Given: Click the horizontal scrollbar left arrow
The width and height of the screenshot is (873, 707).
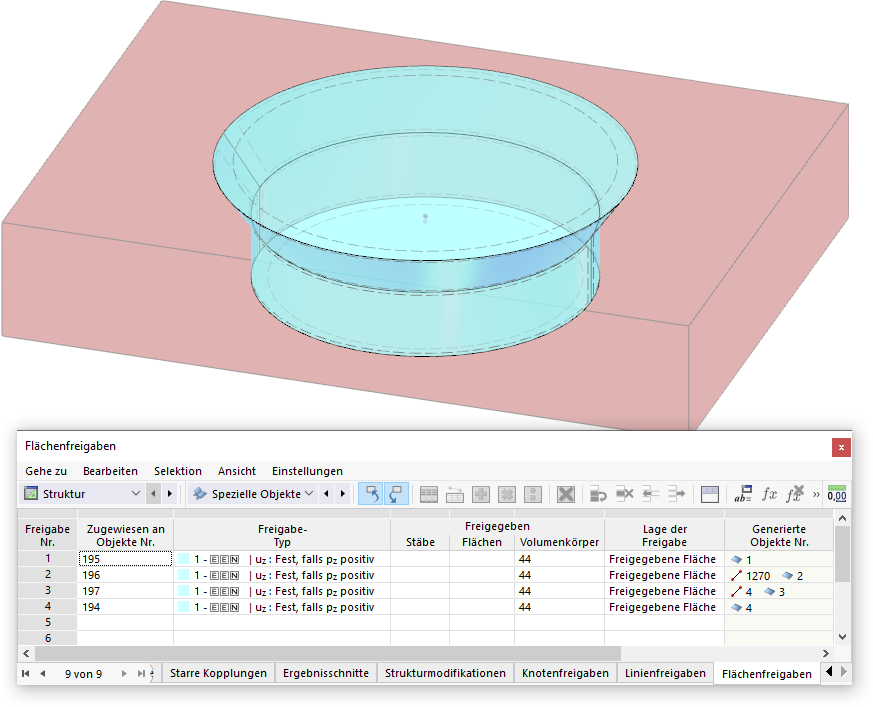Looking at the screenshot, I should (x=26, y=654).
